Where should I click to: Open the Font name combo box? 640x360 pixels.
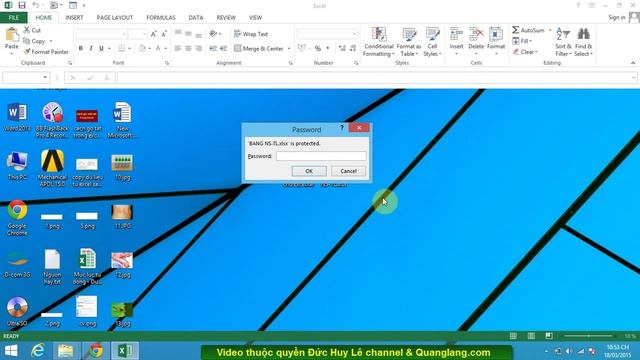pos(101,34)
